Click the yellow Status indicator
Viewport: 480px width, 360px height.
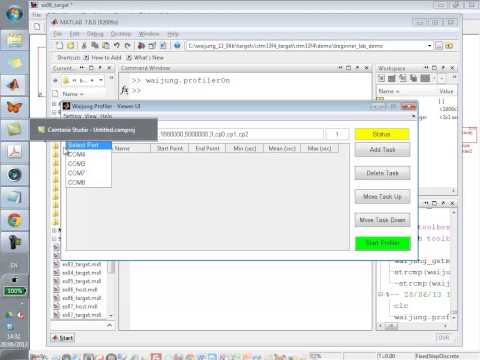point(382,134)
